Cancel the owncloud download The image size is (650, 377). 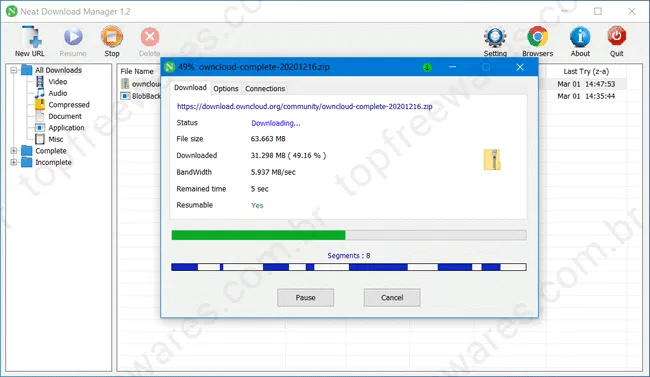392,298
